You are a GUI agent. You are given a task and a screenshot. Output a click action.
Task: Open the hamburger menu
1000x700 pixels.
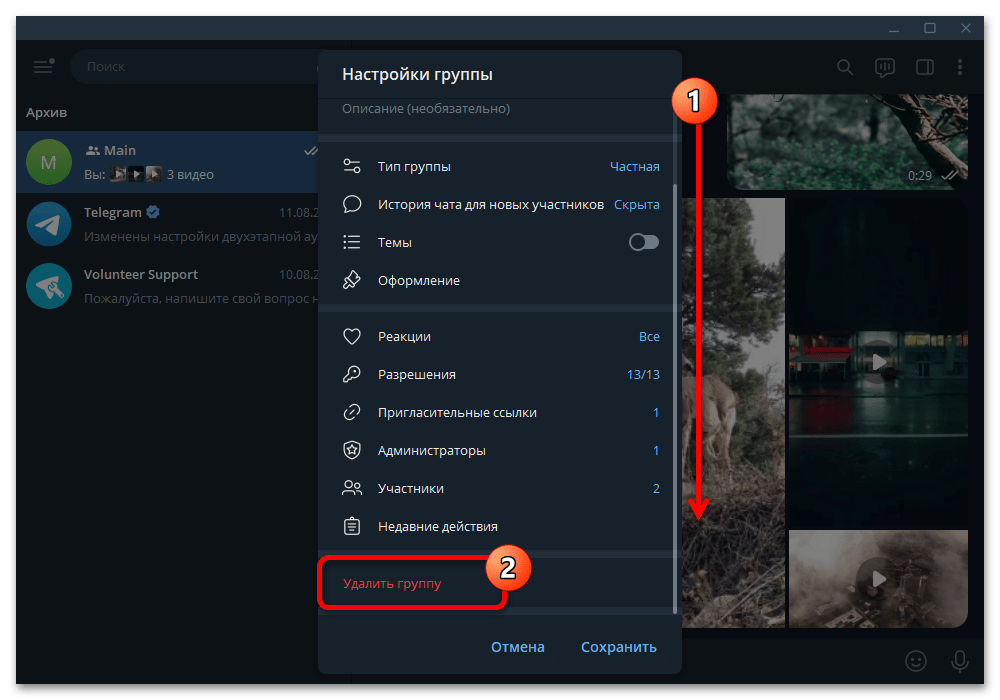(x=43, y=66)
